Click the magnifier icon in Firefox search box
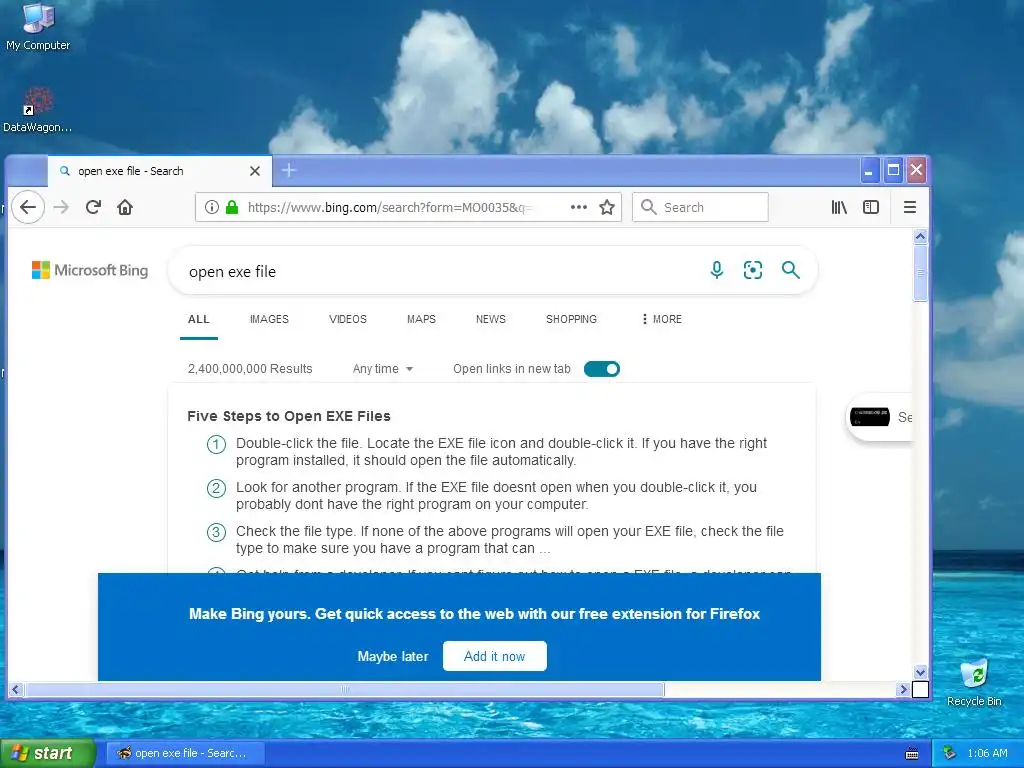Viewport: 1024px width, 768px height. pos(648,207)
